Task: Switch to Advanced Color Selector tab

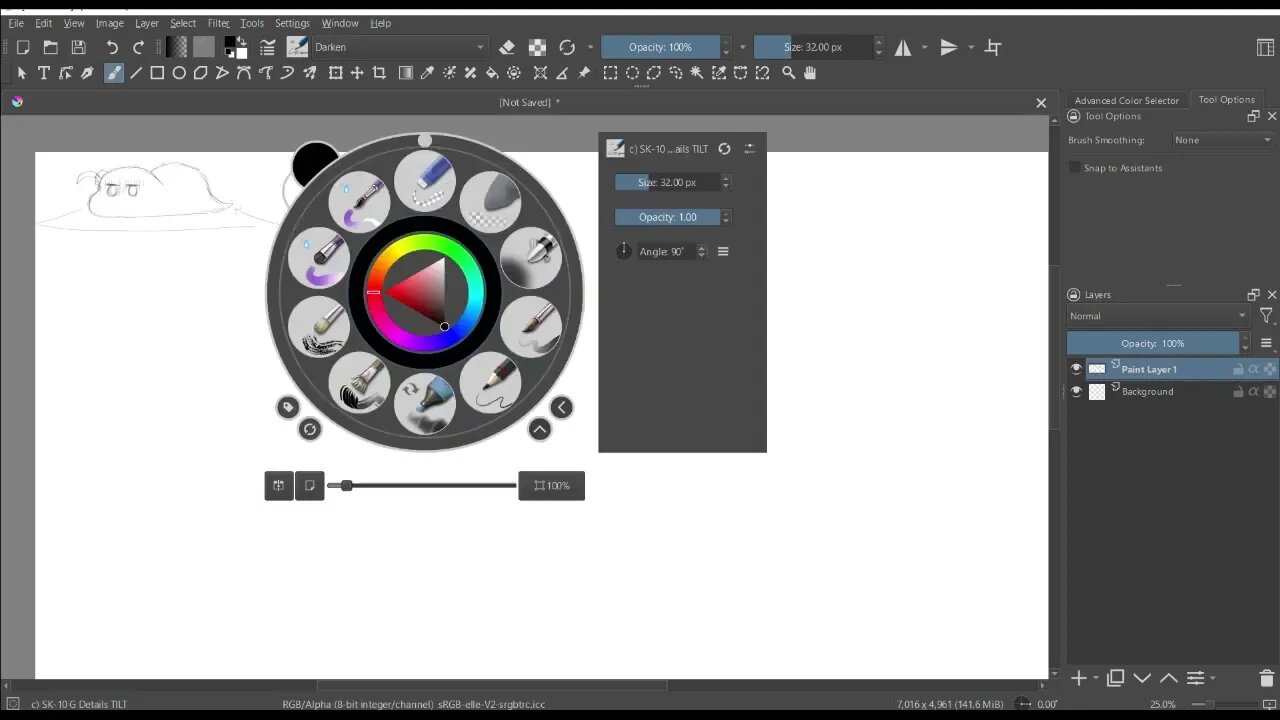Action: pyautogui.click(x=1126, y=100)
